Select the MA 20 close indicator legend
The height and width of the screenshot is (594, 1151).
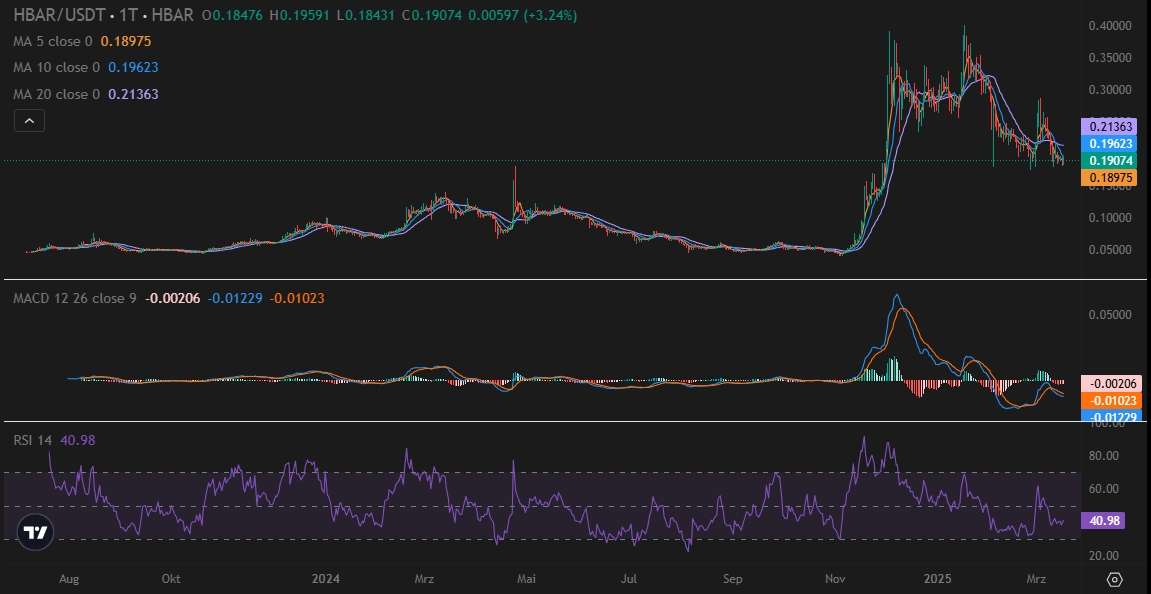(59, 94)
